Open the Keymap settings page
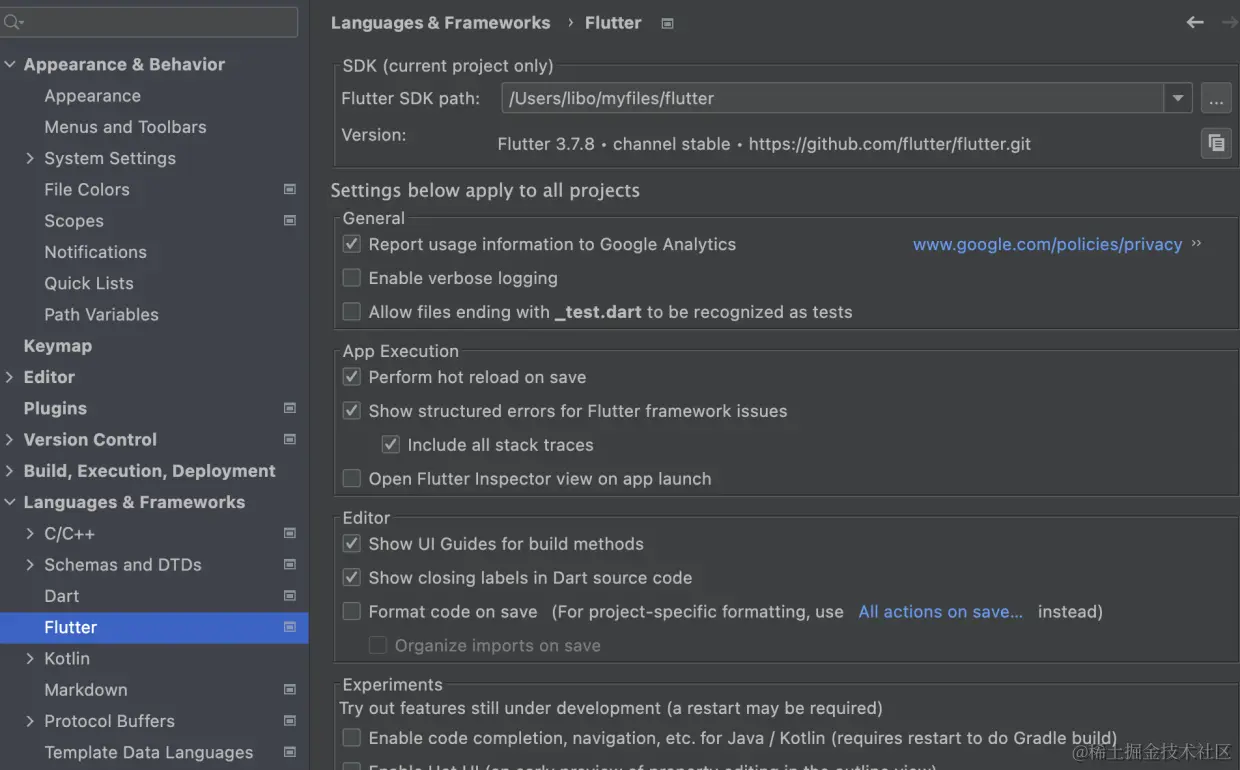Viewport: 1240px width, 770px height. click(x=58, y=346)
